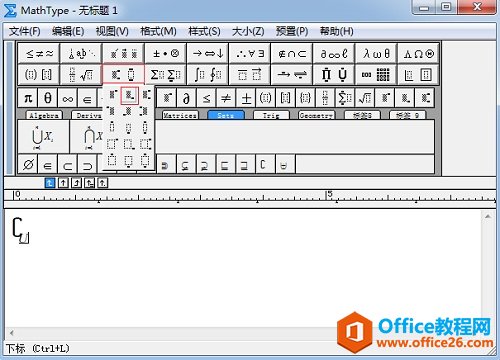Insert the π symbol from the small bar
Screen dimensions: 500x360
click(28, 98)
